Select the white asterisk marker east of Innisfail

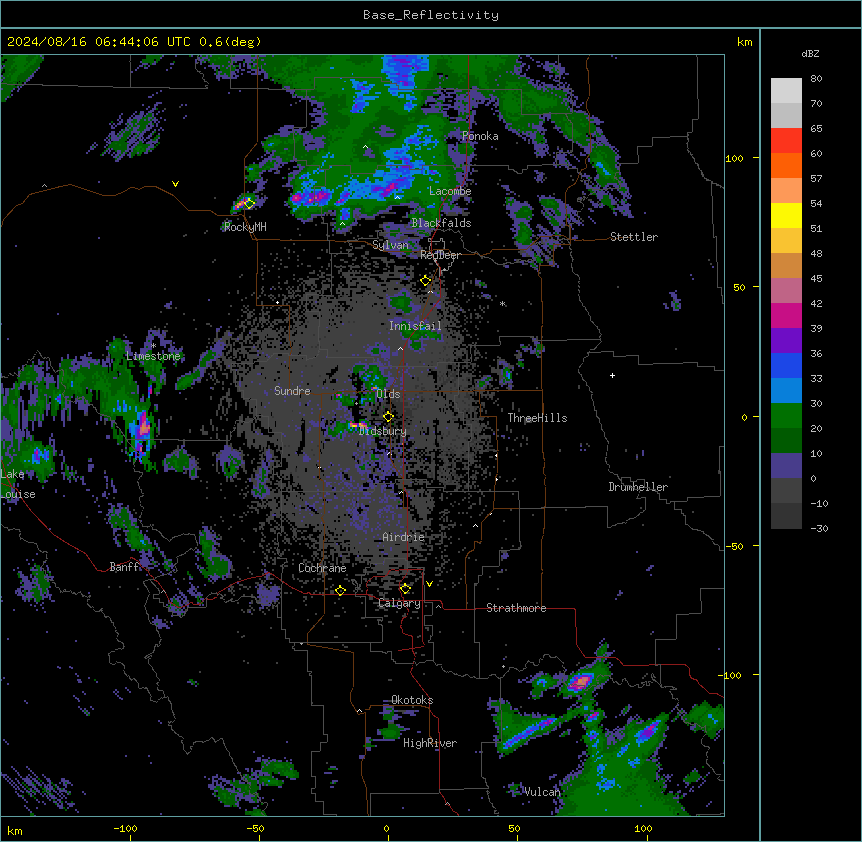(x=503, y=304)
